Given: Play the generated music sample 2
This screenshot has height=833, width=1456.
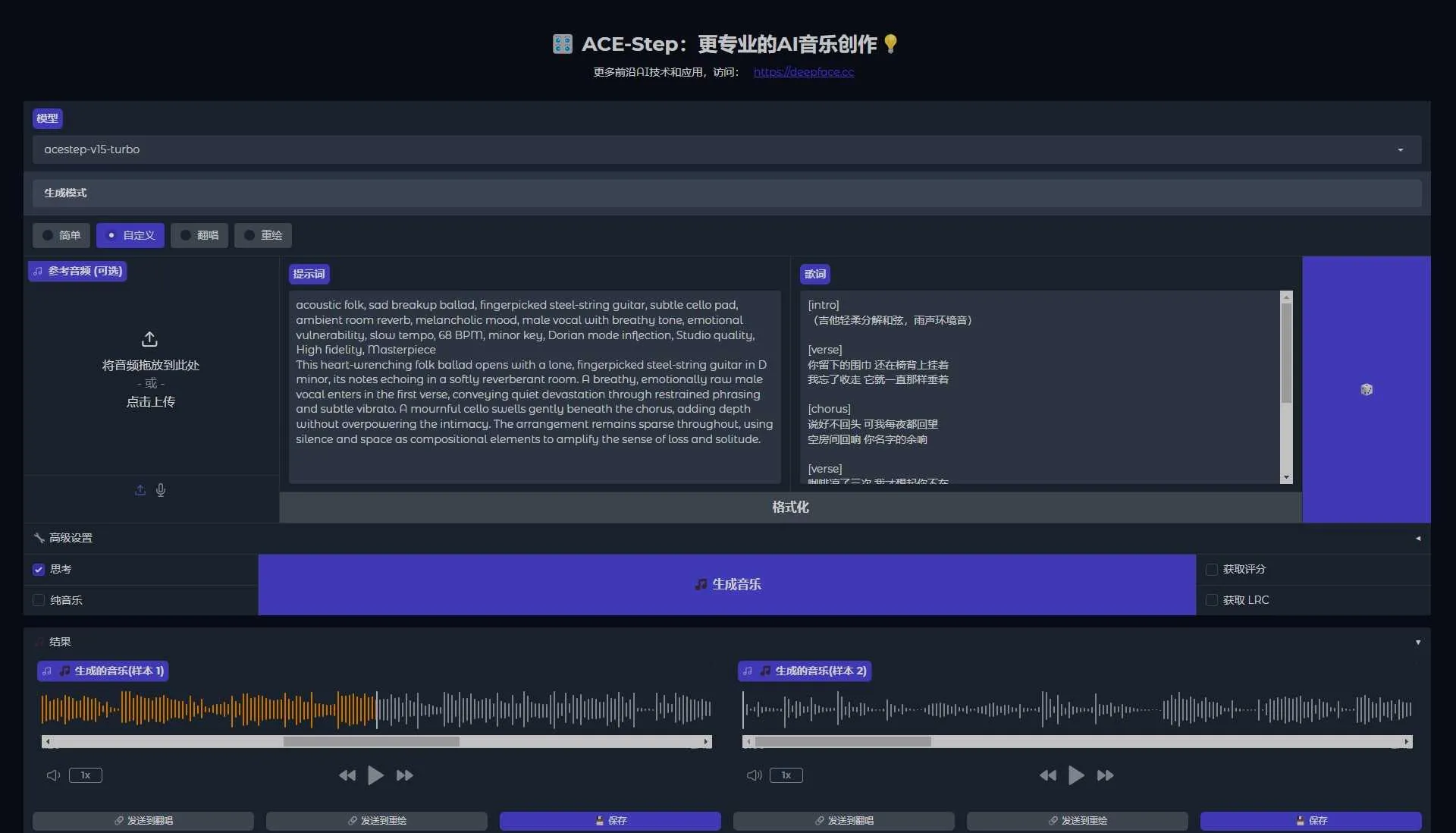Looking at the screenshot, I should coord(1076,775).
